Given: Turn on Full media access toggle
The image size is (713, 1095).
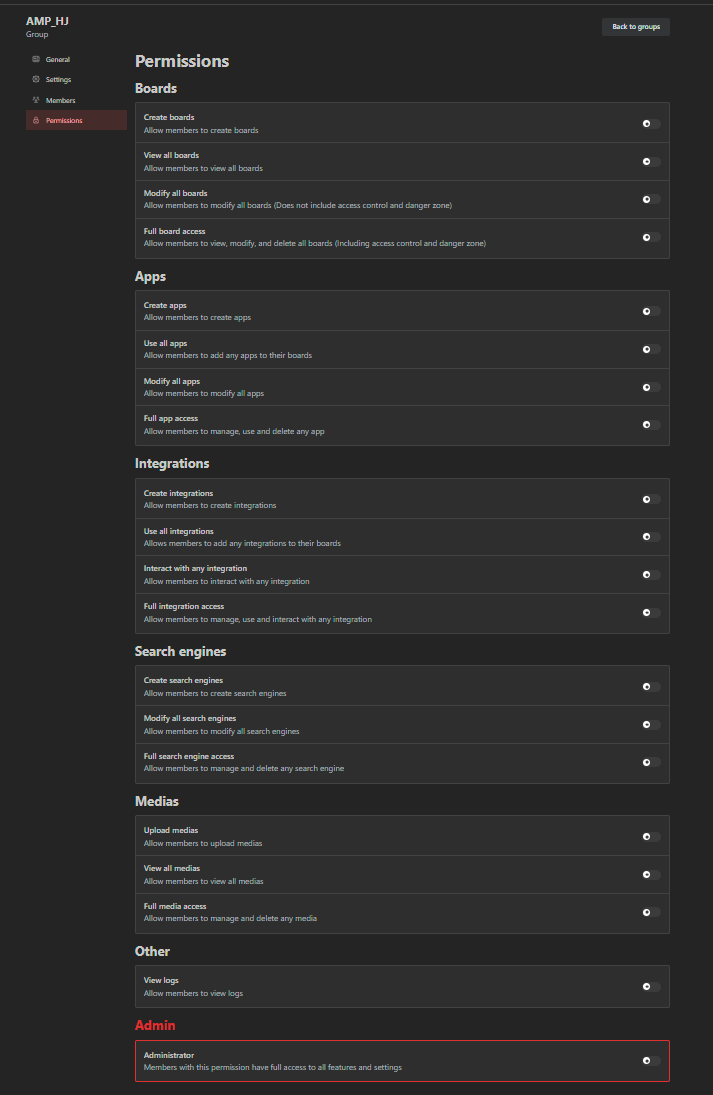Looking at the screenshot, I should coord(651,912).
